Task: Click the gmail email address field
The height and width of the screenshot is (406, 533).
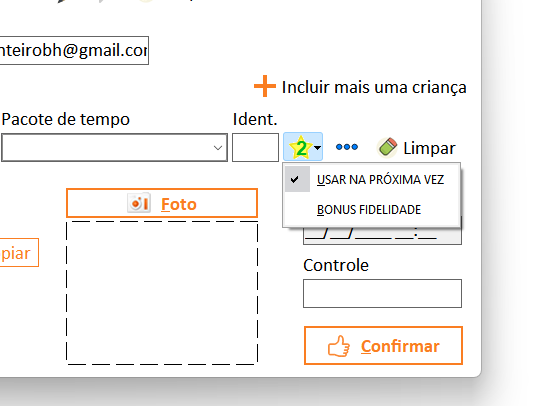Action: [x=74, y=50]
